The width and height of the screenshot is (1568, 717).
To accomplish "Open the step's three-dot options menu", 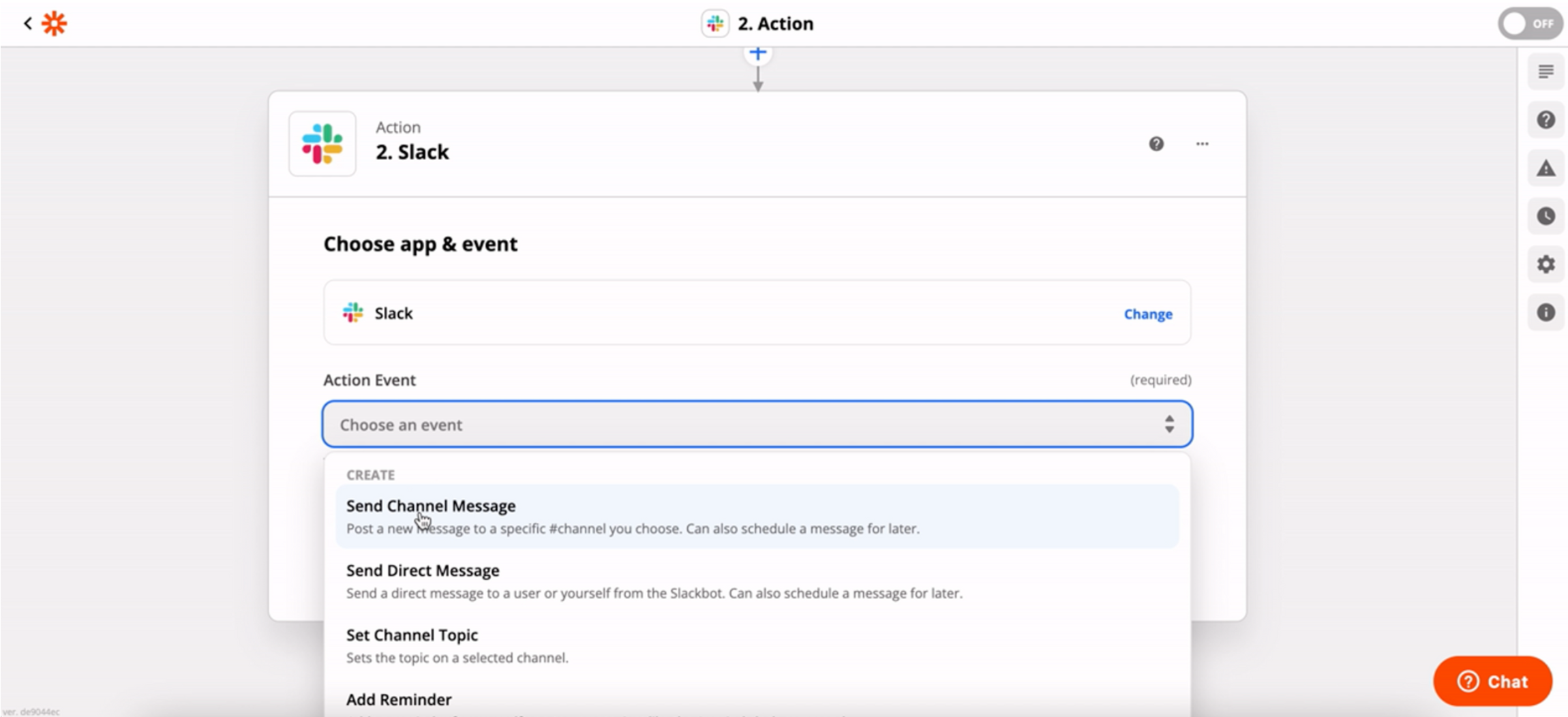I will tap(1202, 144).
